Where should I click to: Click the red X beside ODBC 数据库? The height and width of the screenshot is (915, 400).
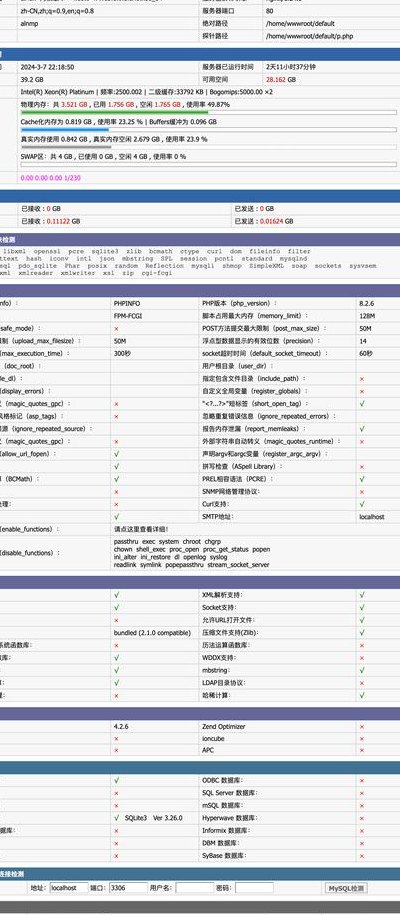(362, 780)
